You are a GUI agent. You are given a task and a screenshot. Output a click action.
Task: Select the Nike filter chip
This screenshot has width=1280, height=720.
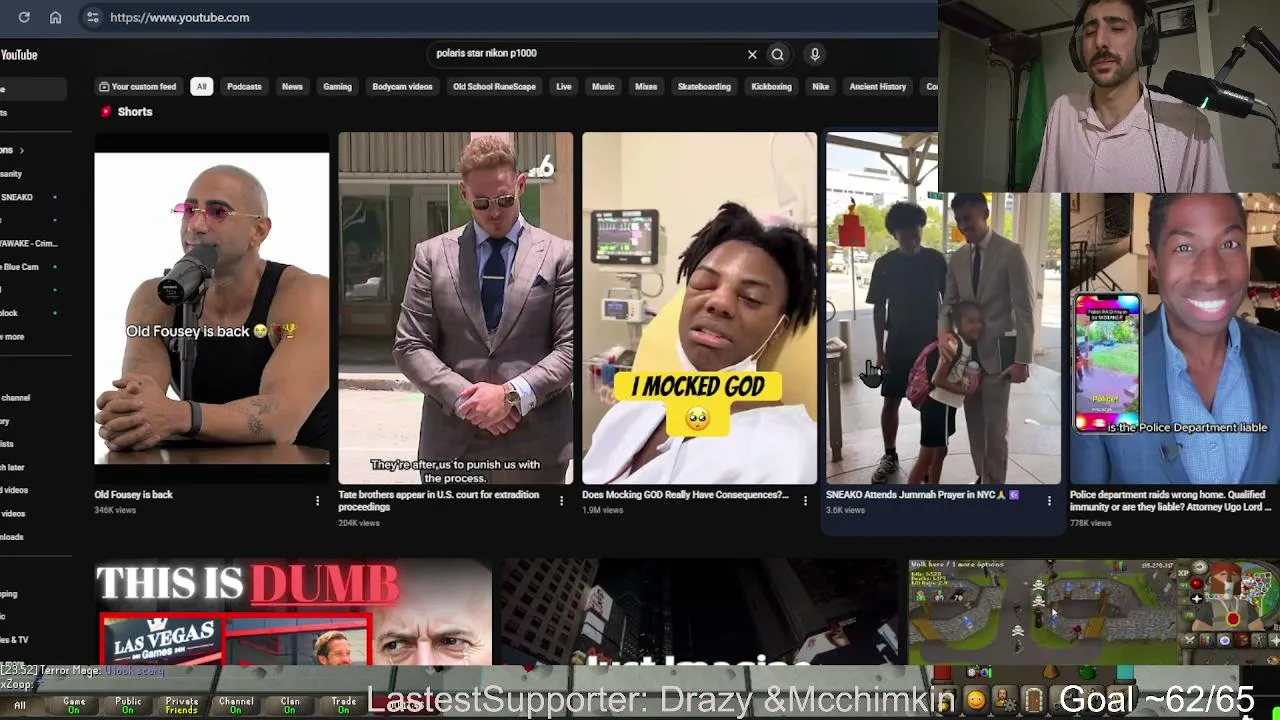(821, 87)
